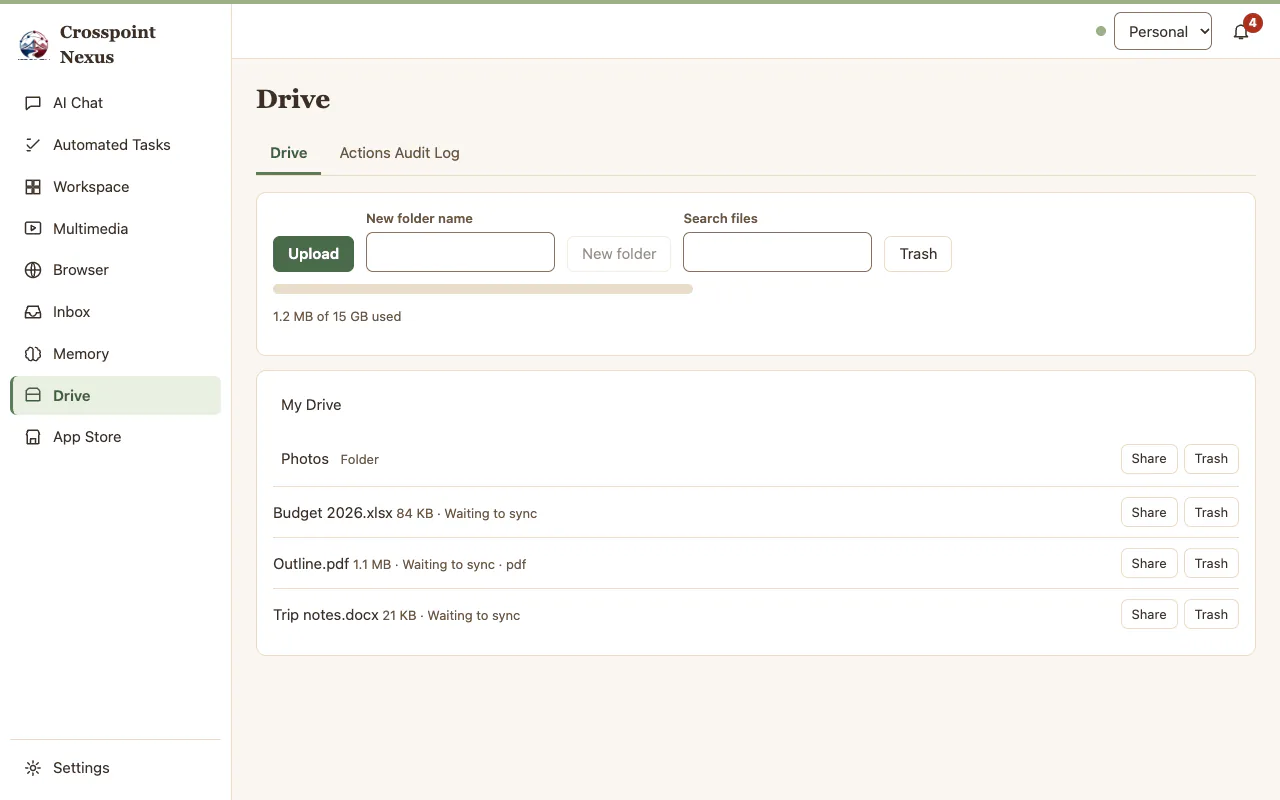Launch Browser via the globe icon
This screenshot has height=800, width=1280.
(x=33, y=270)
